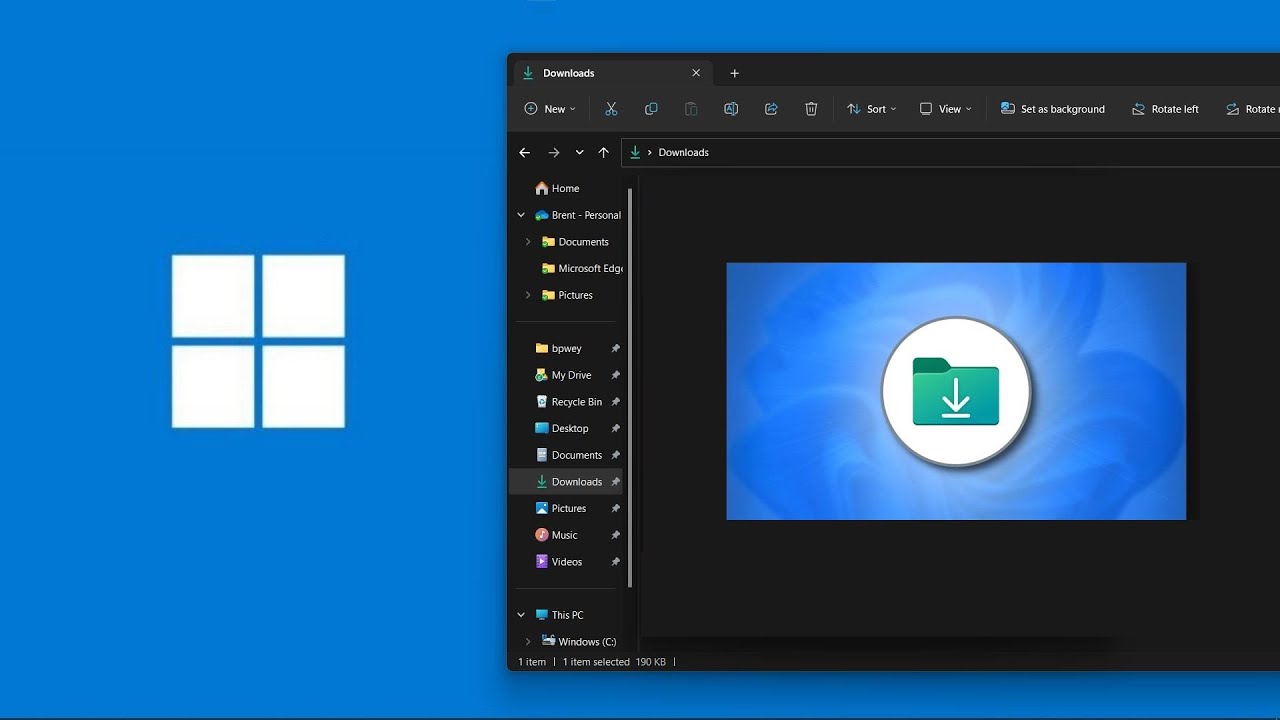Add a new tab with plus
This screenshot has width=1280, height=720.
734,73
